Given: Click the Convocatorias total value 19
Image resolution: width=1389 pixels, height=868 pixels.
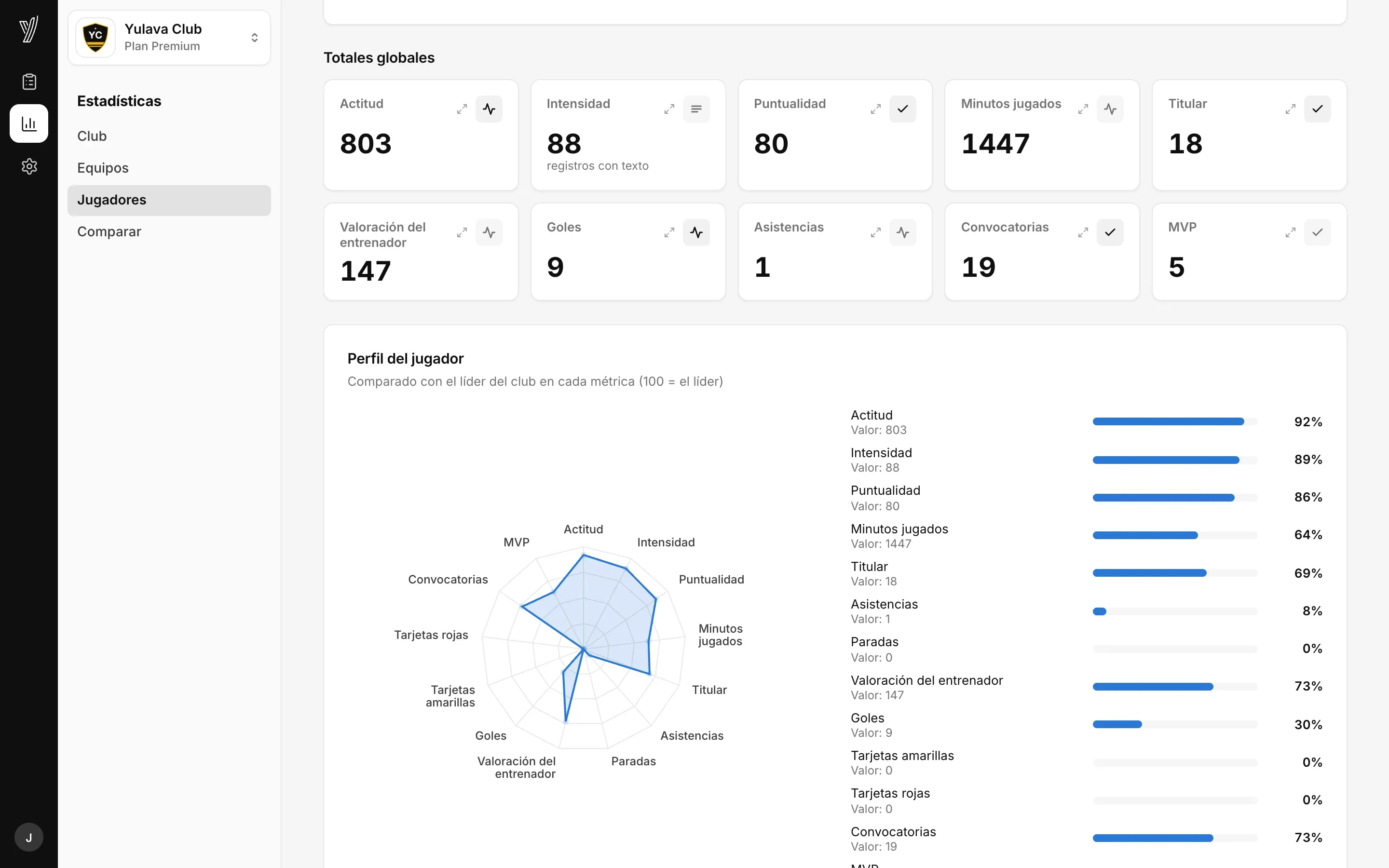Looking at the screenshot, I should coord(978,267).
